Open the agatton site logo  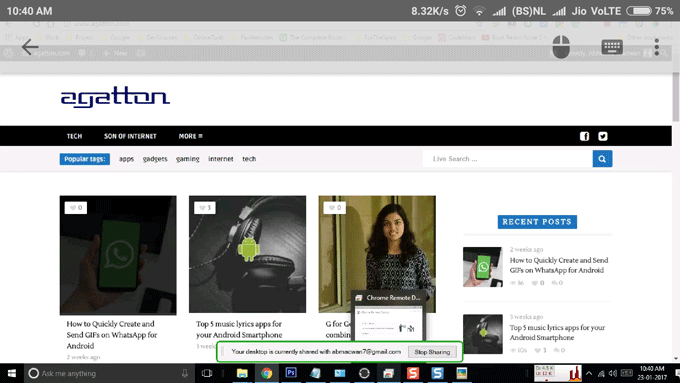click(115, 97)
